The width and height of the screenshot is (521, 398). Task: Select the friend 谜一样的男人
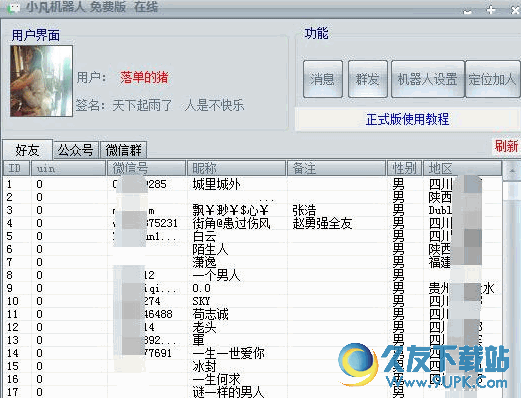pyautogui.click(x=228, y=392)
